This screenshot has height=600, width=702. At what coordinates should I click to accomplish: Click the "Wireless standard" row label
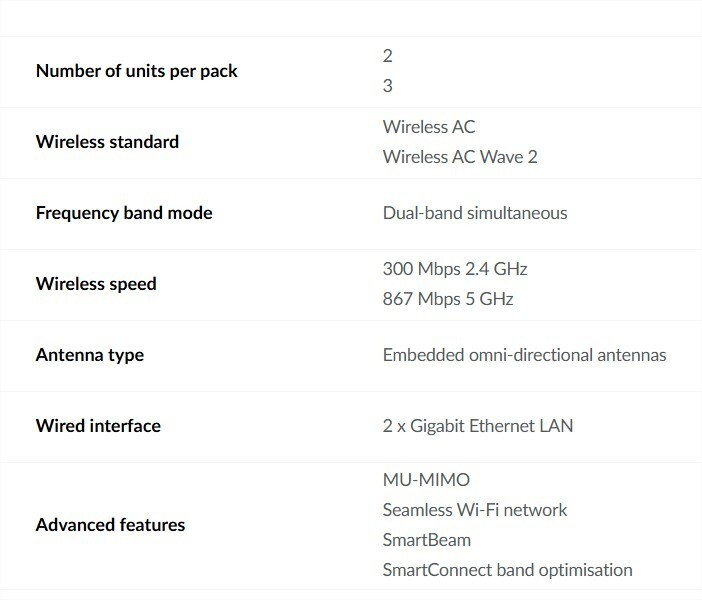[x=107, y=142]
